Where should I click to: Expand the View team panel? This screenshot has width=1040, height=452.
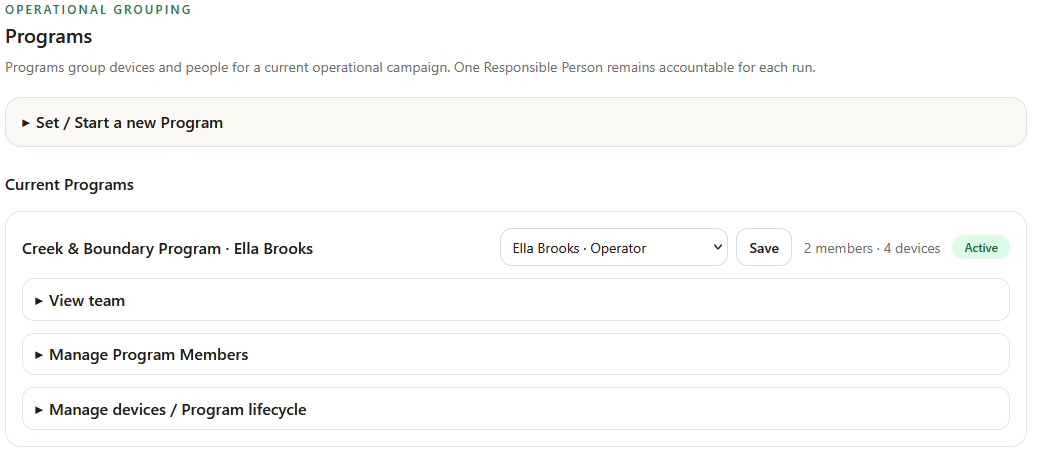click(x=515, y=300)
